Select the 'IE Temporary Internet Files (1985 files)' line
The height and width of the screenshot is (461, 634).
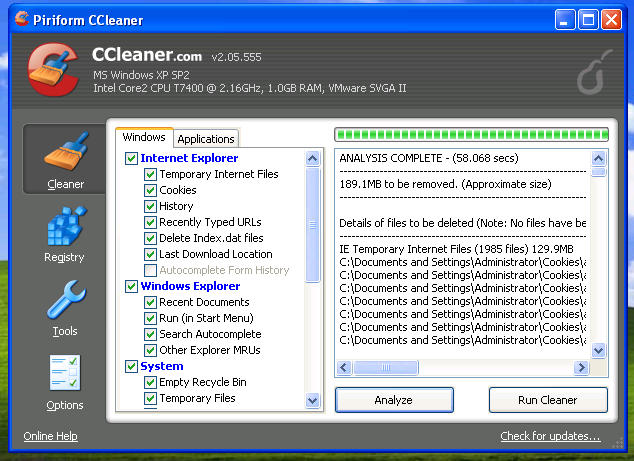point(456,249)
